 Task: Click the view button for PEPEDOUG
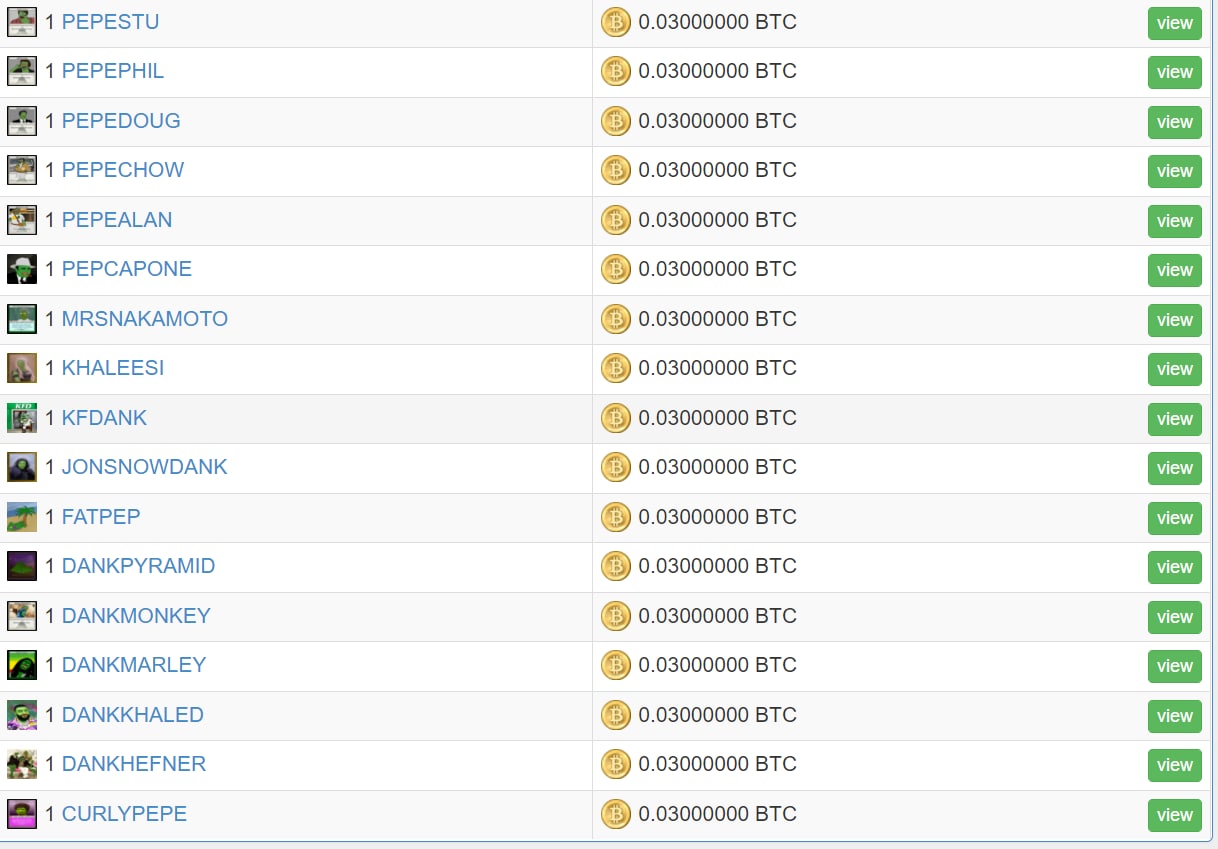point(1175,122)
